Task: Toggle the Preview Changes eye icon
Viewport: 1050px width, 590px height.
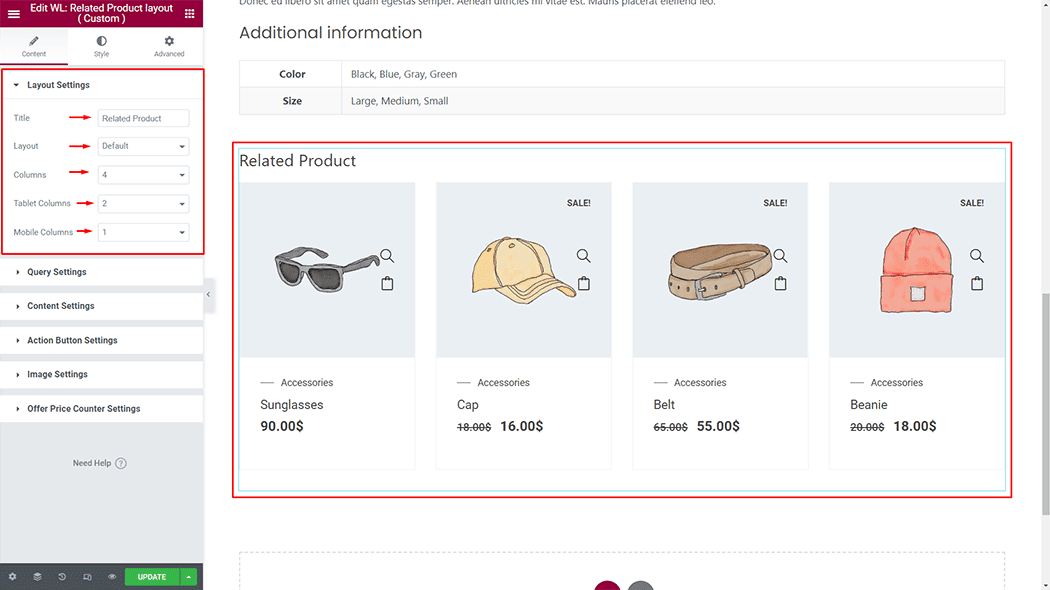Action: [112, 577]
